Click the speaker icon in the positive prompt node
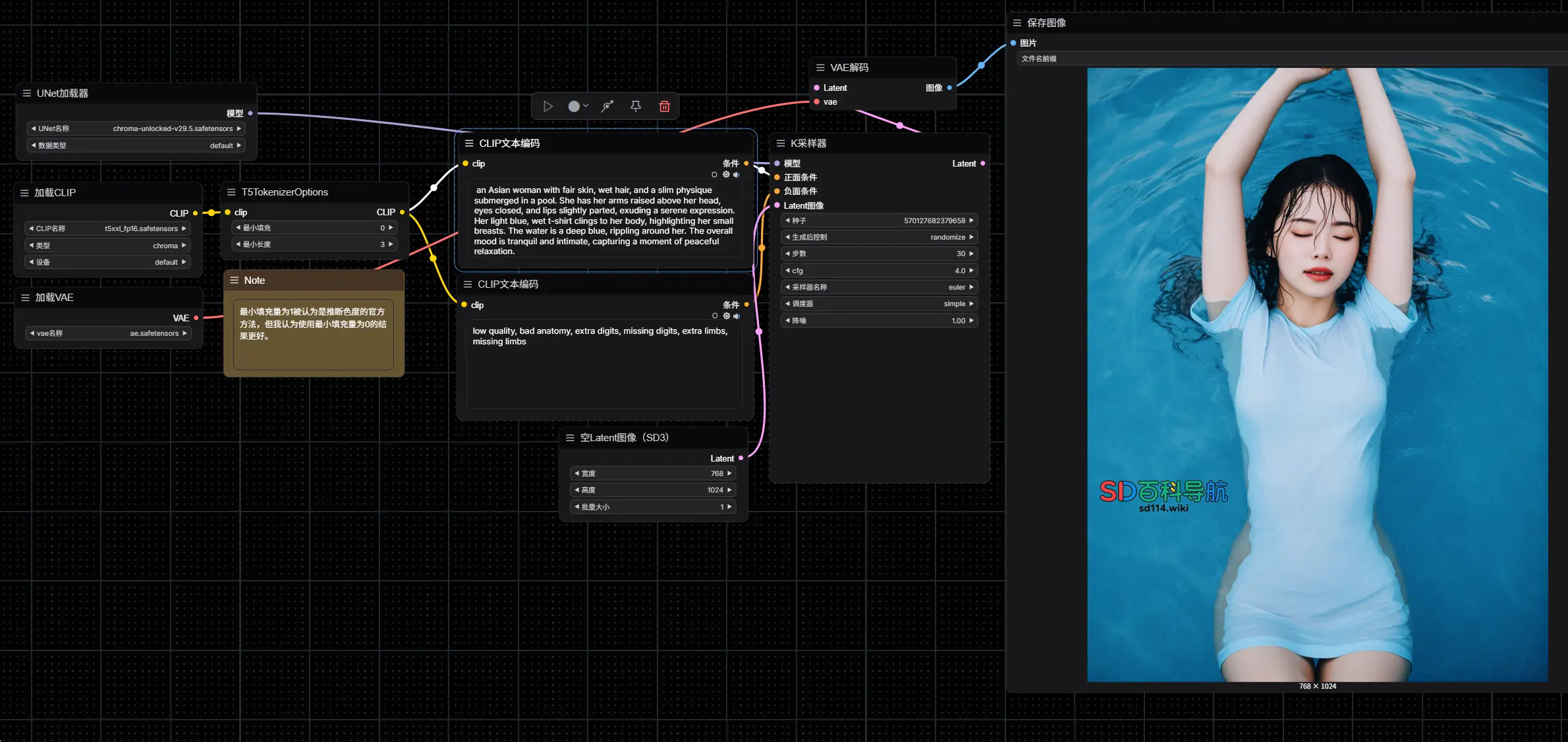The width and height of the screenshot is (1568, 742). 737,175
